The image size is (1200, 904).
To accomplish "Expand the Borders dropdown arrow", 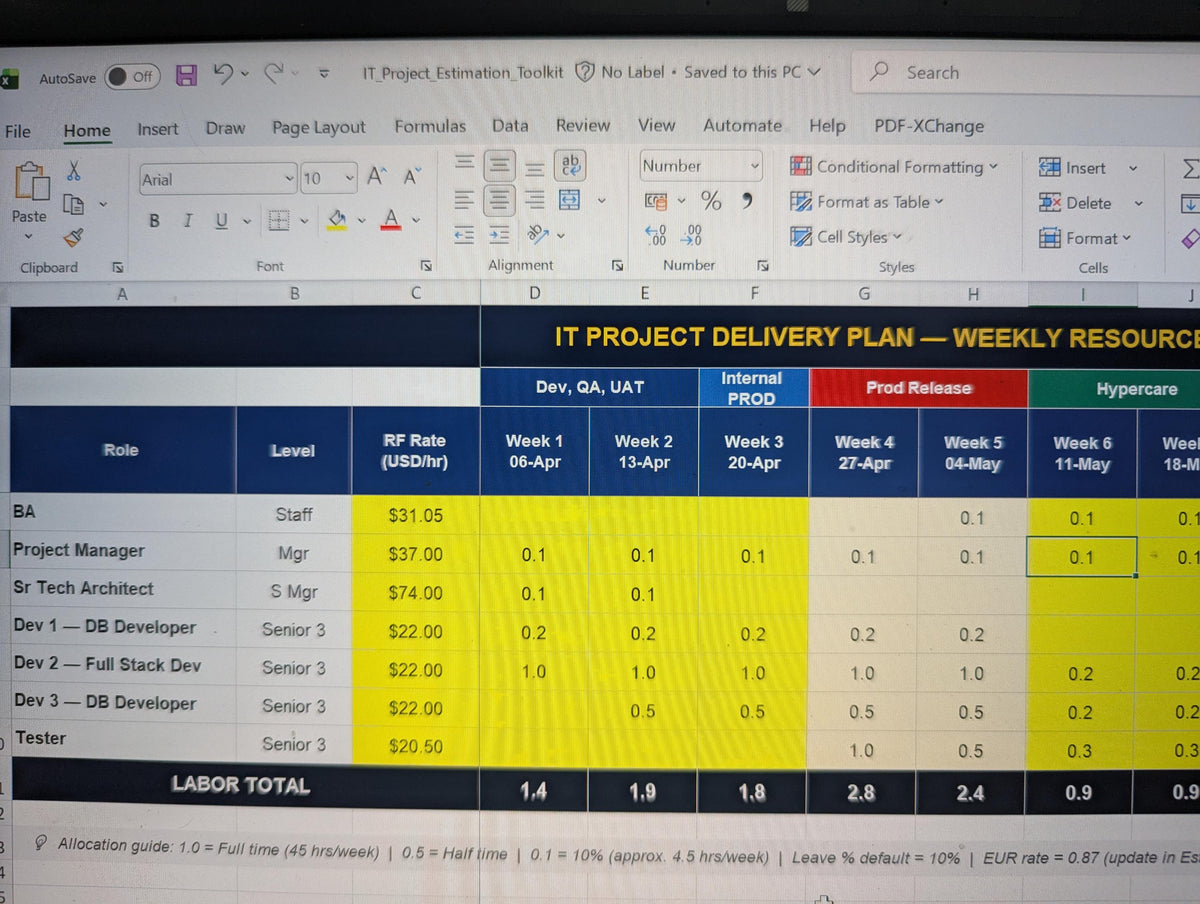I will [x=303, y=220].
